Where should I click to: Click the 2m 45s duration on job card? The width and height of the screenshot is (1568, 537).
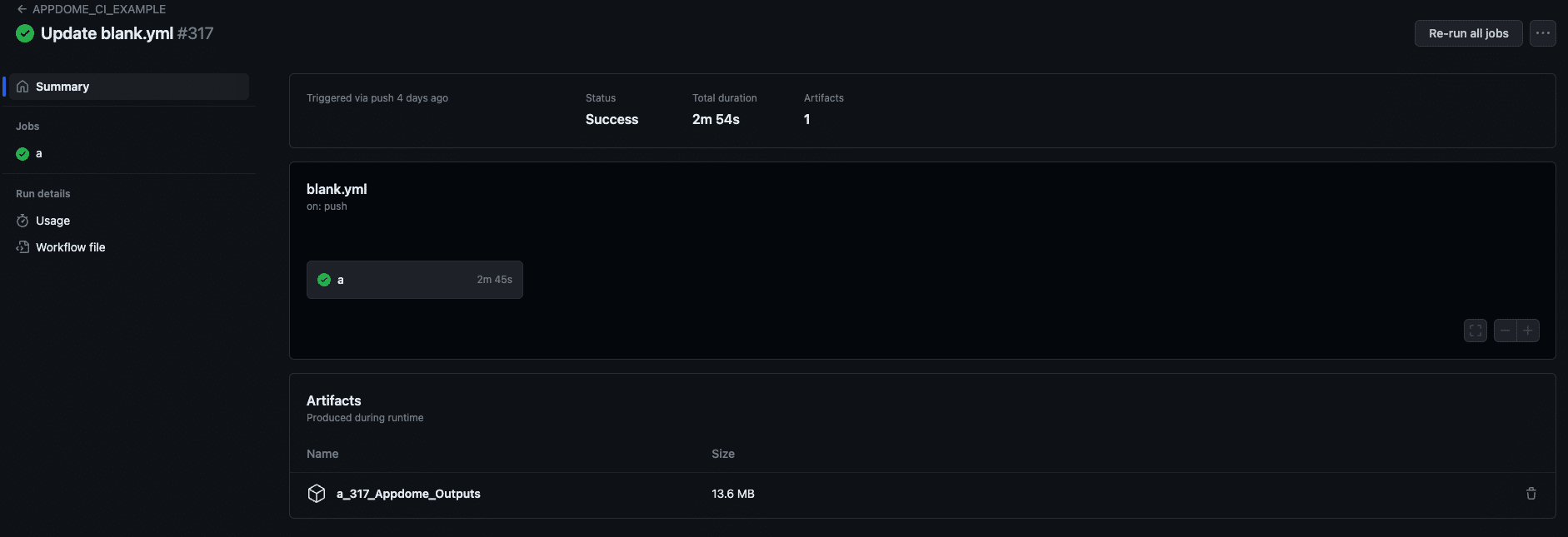point(494,280)
